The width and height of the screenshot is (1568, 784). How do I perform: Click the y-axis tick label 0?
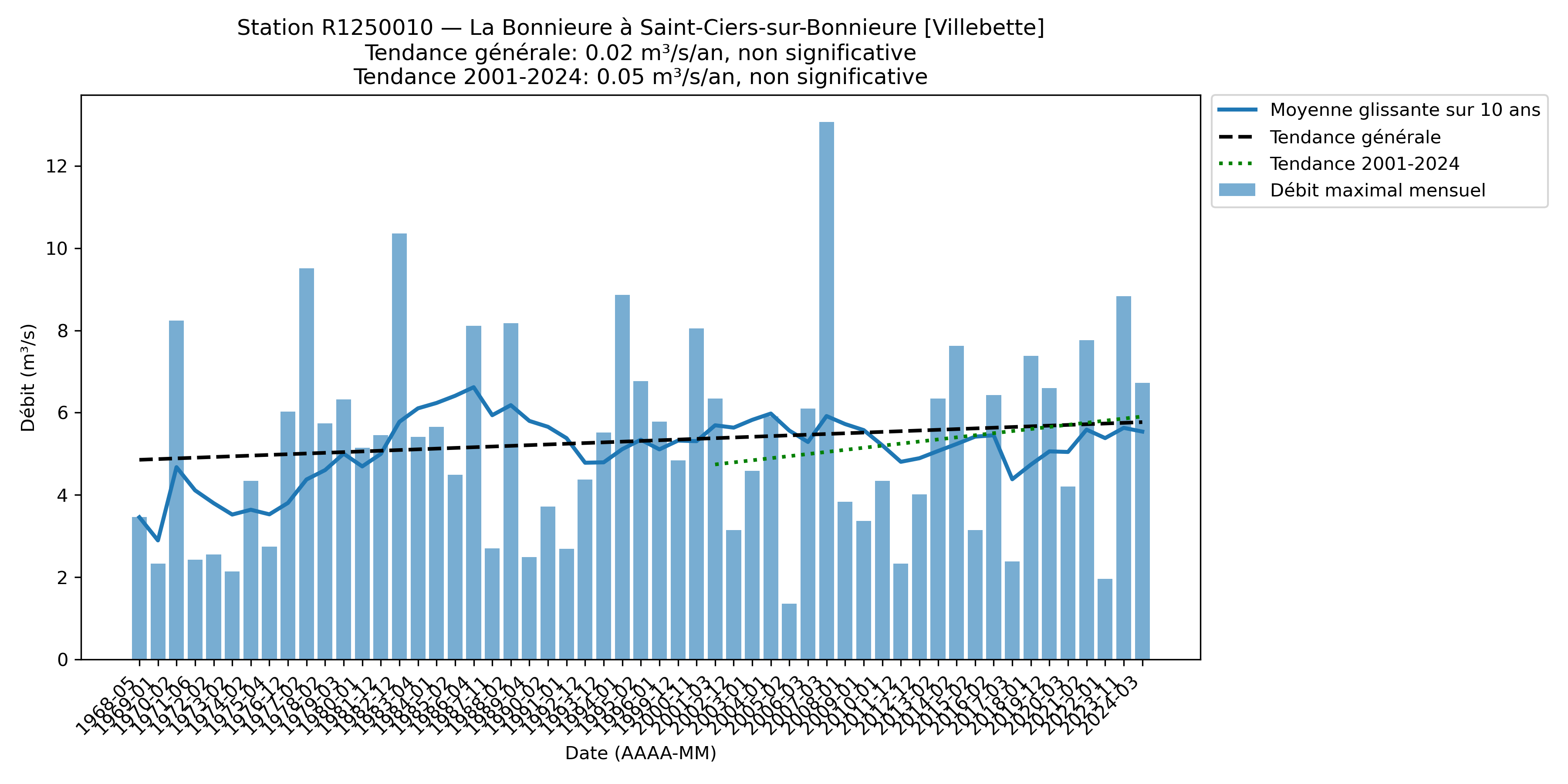(x=62, y=659)
